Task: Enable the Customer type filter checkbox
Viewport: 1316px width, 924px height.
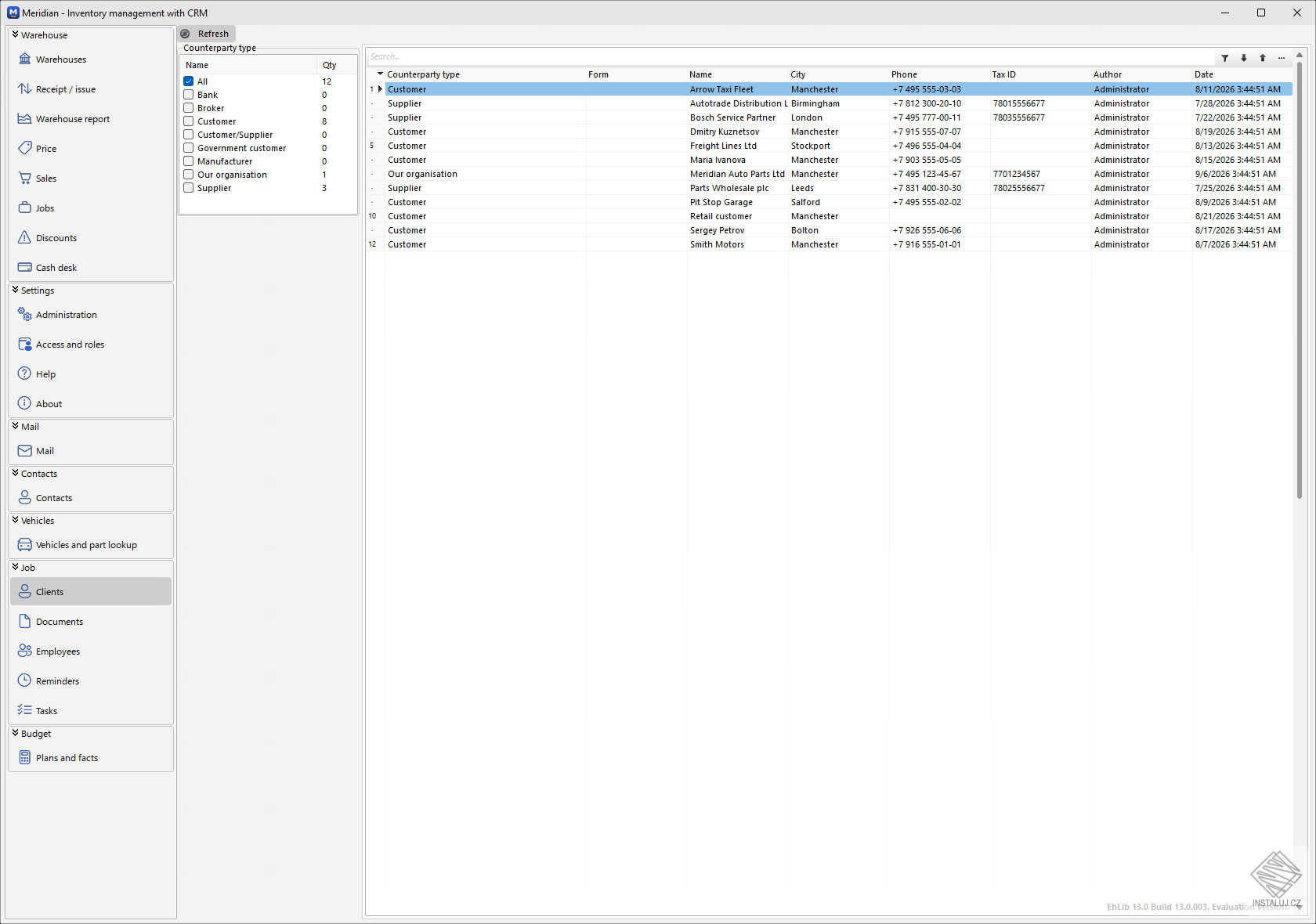Action: click(189, 121)
